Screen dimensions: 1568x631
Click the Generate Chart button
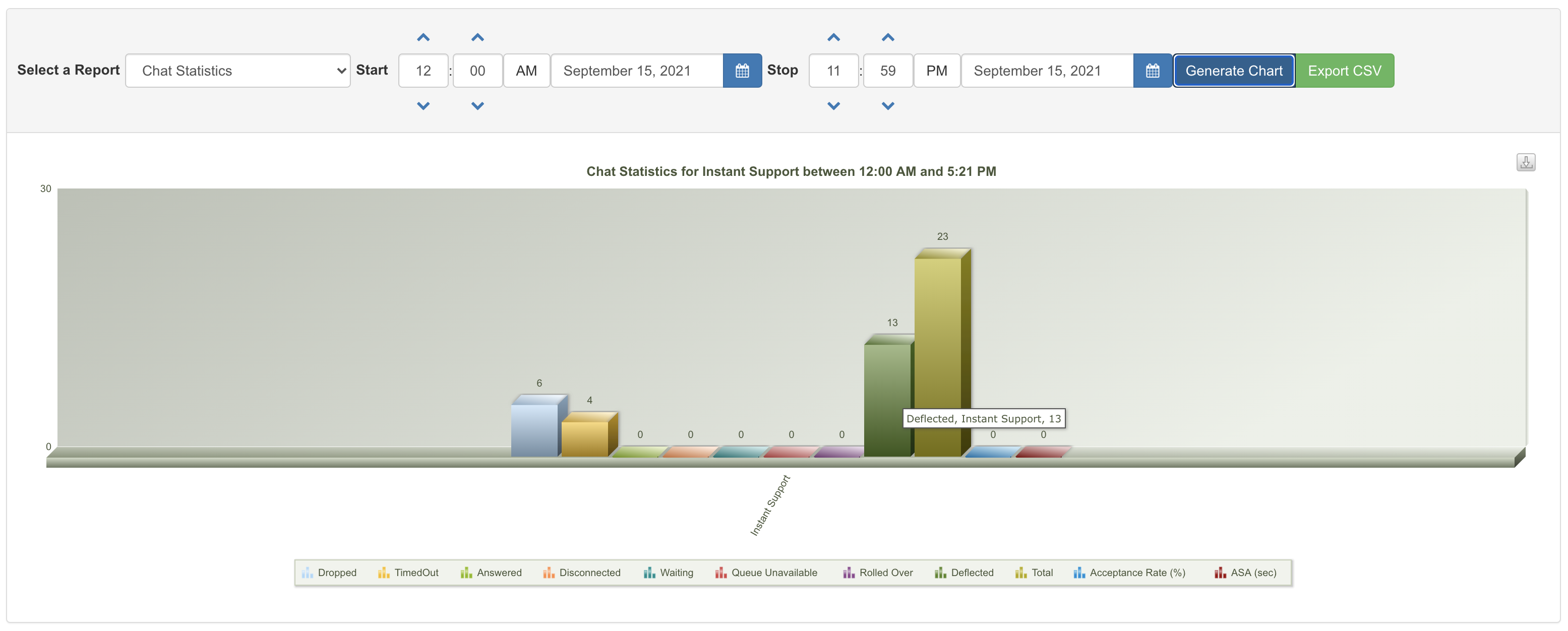1233,71
